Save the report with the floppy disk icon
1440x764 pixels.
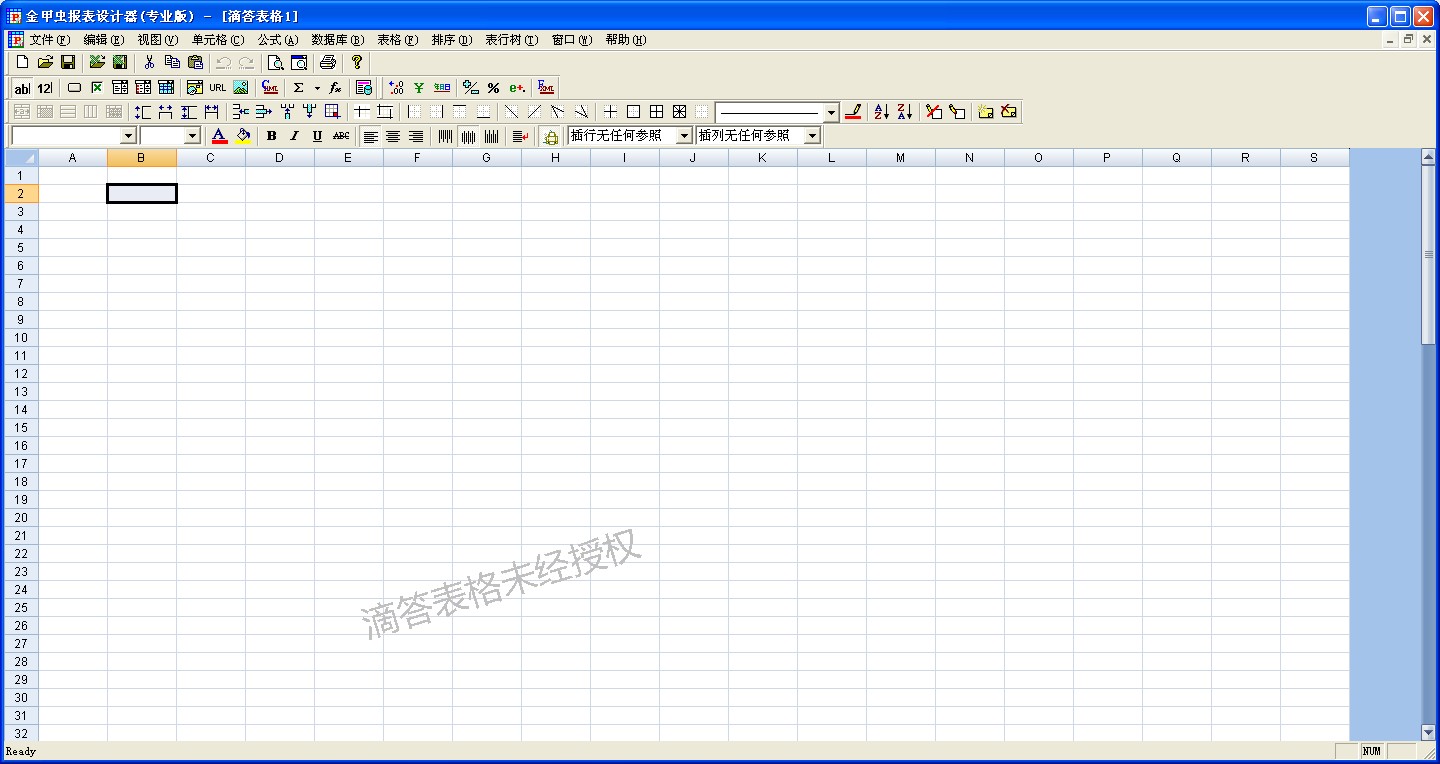click(68, 62)
